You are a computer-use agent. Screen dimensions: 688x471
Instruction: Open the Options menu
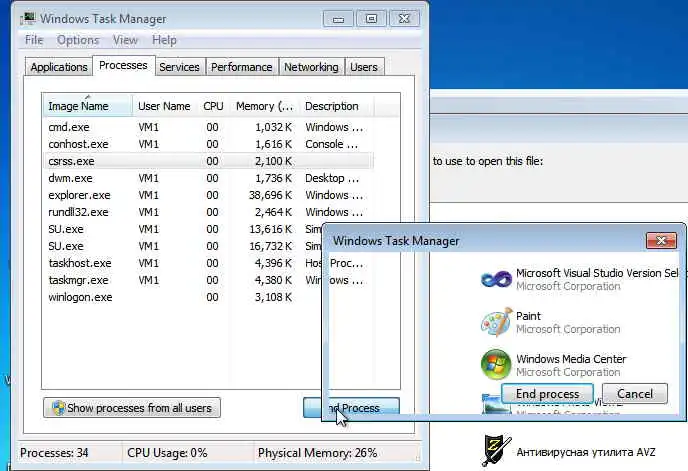click(x=78, y=40)
